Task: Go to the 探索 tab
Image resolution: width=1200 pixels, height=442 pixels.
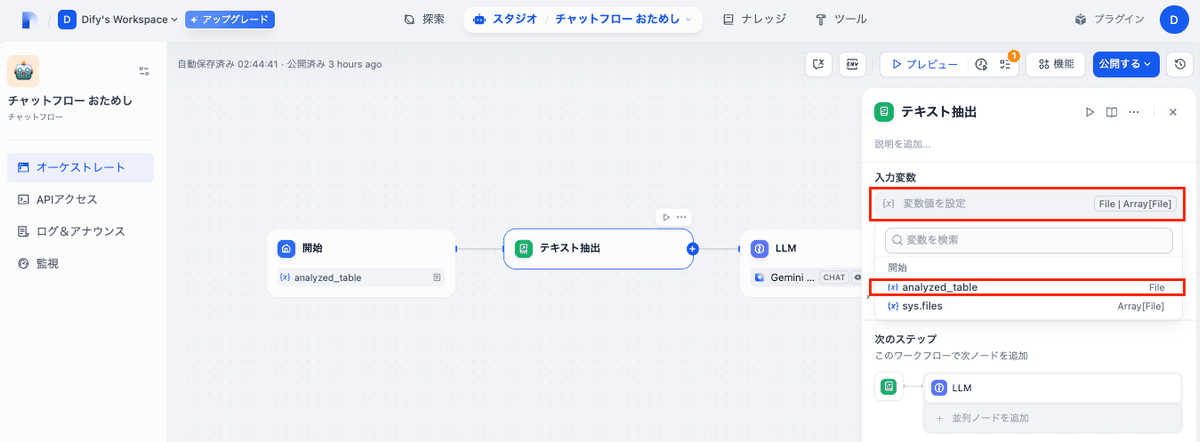Action: click(x=425, y=19)
